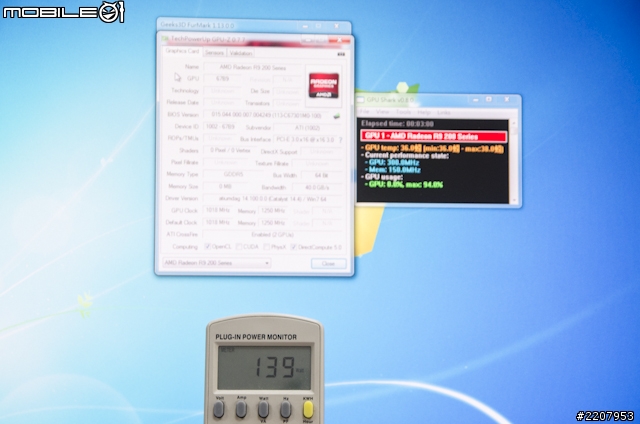Click the GPU: 300.0MHz line

pos(392,162)
